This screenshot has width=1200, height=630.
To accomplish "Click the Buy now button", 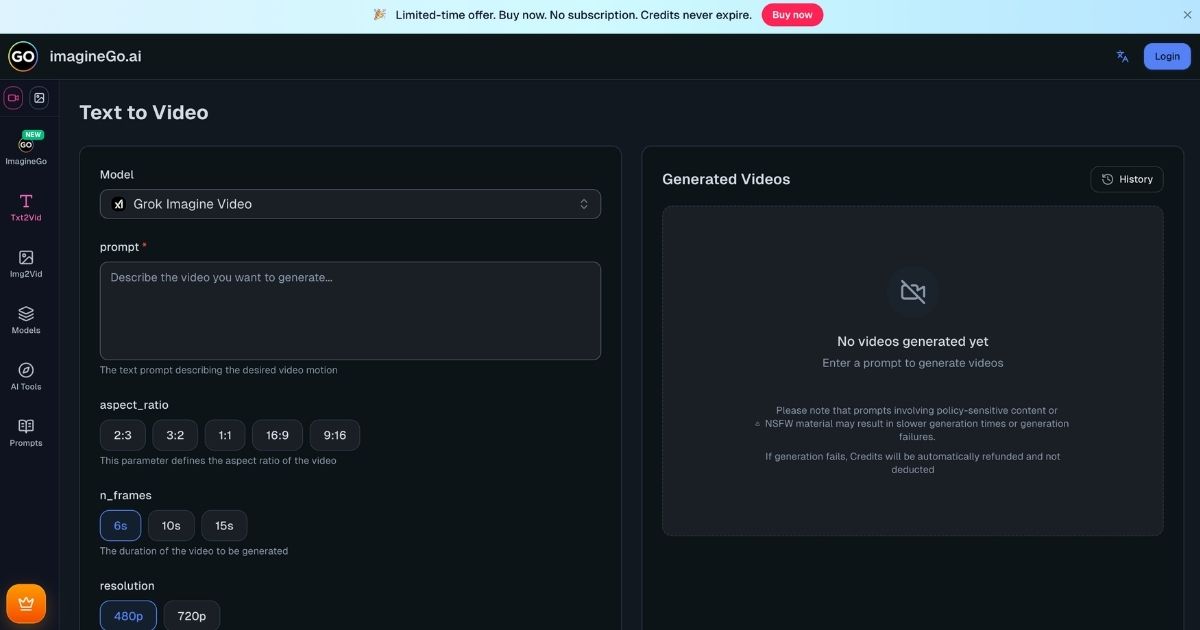I will [792, 15].
